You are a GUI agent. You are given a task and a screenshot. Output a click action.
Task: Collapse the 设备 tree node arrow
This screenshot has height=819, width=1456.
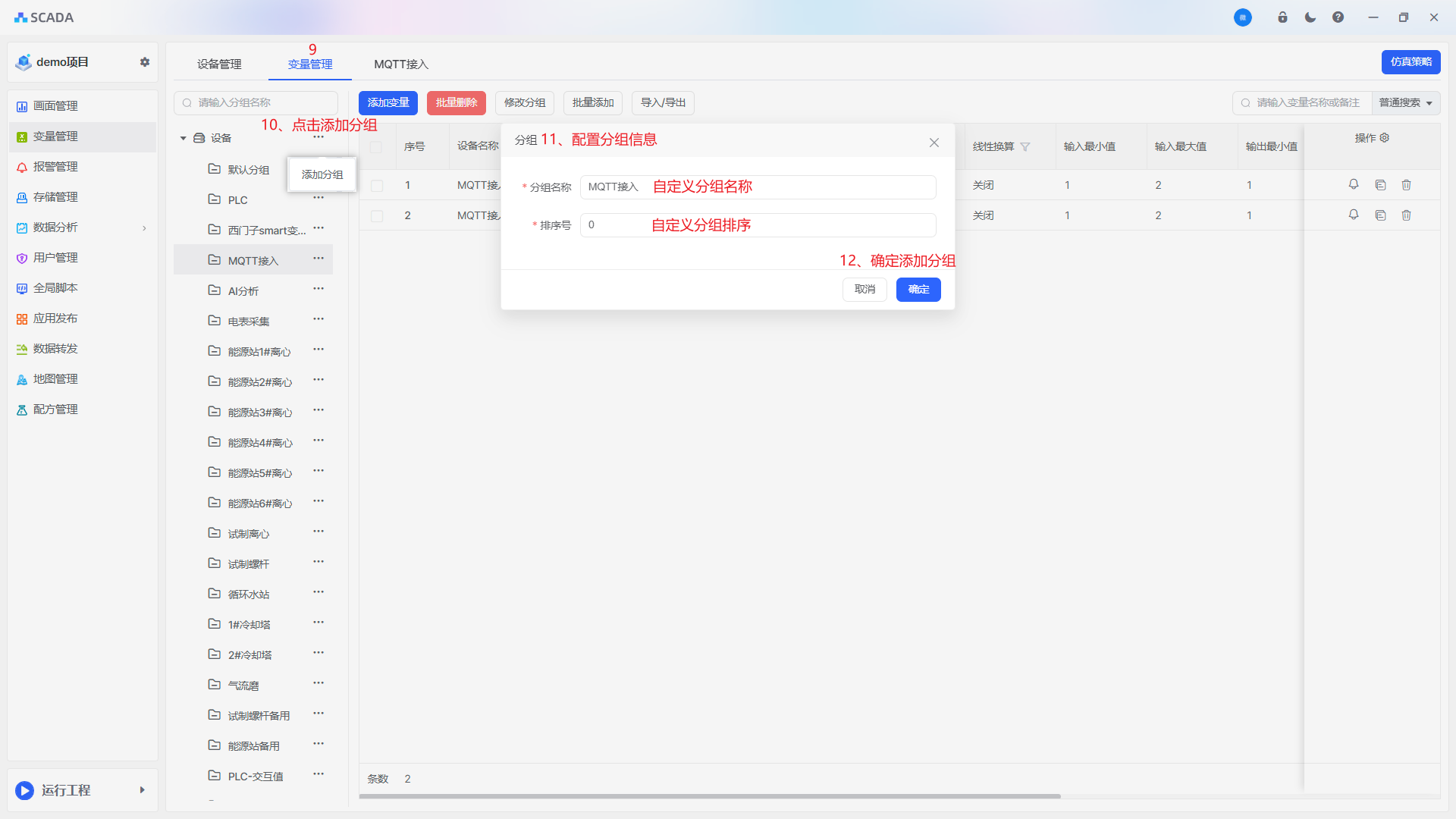[x=184, y=138]
